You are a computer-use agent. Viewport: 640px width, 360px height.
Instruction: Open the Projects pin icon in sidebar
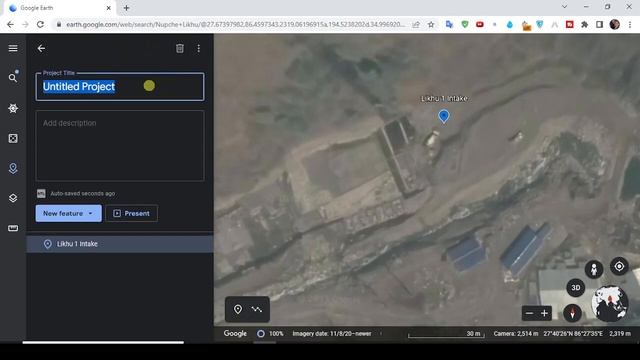click(13, 168)
